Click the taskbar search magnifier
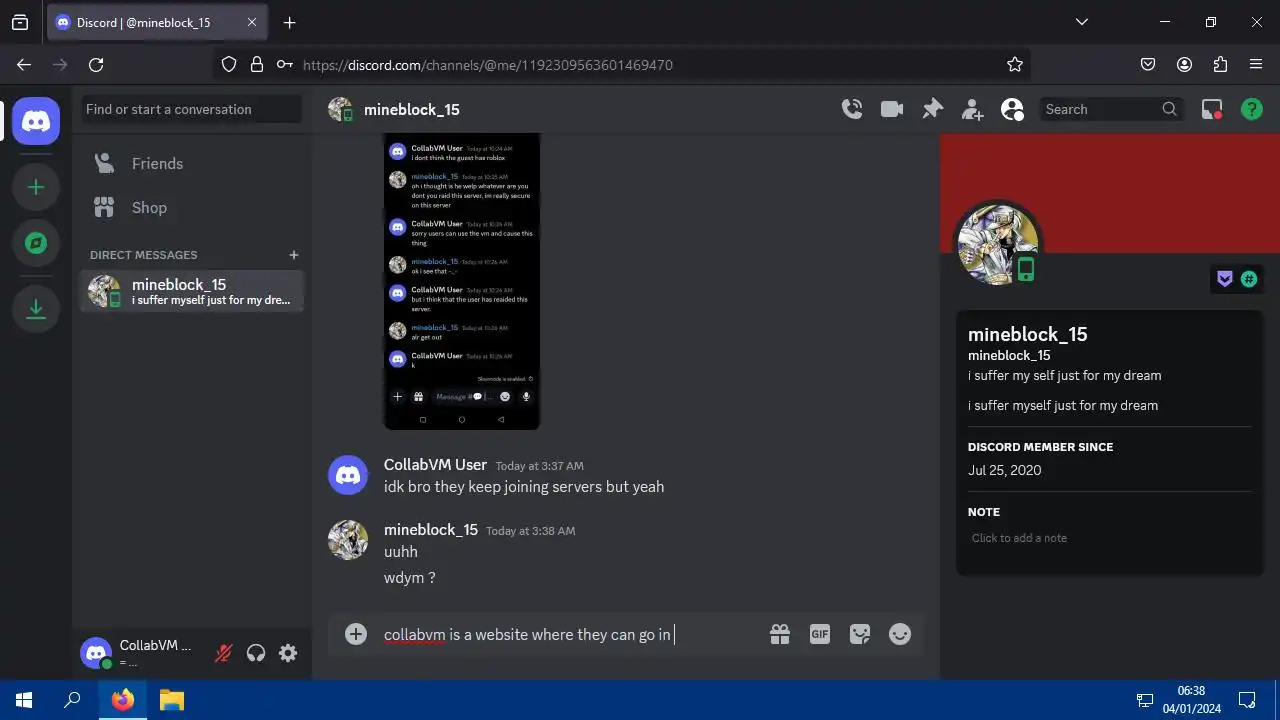 tap(72, 700)
